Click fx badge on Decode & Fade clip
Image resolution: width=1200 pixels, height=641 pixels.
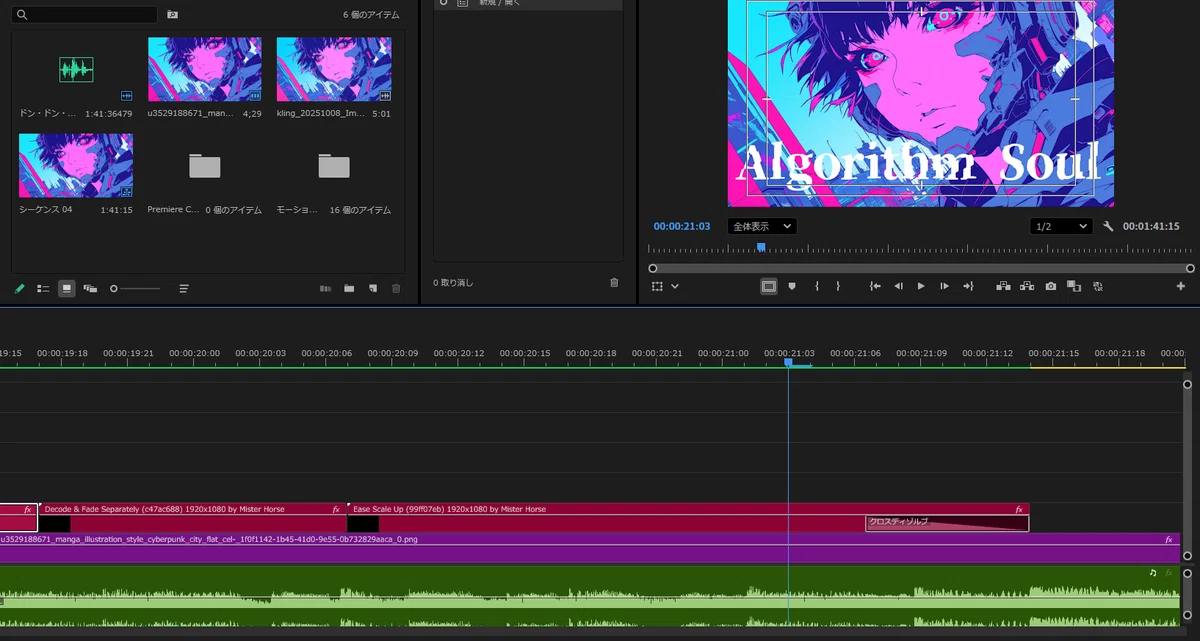(336, 509)
